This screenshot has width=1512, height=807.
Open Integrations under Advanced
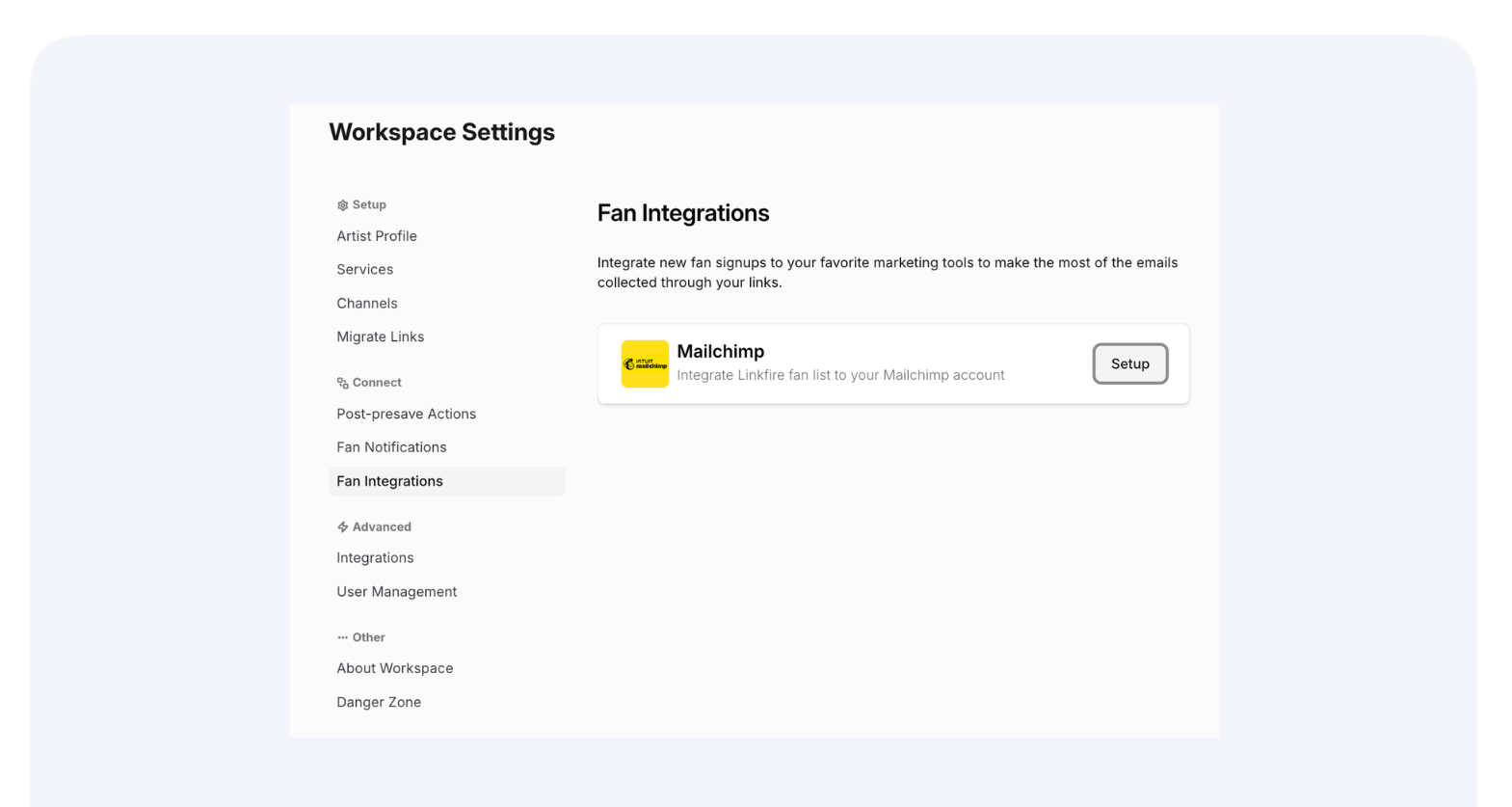[375, 558]
